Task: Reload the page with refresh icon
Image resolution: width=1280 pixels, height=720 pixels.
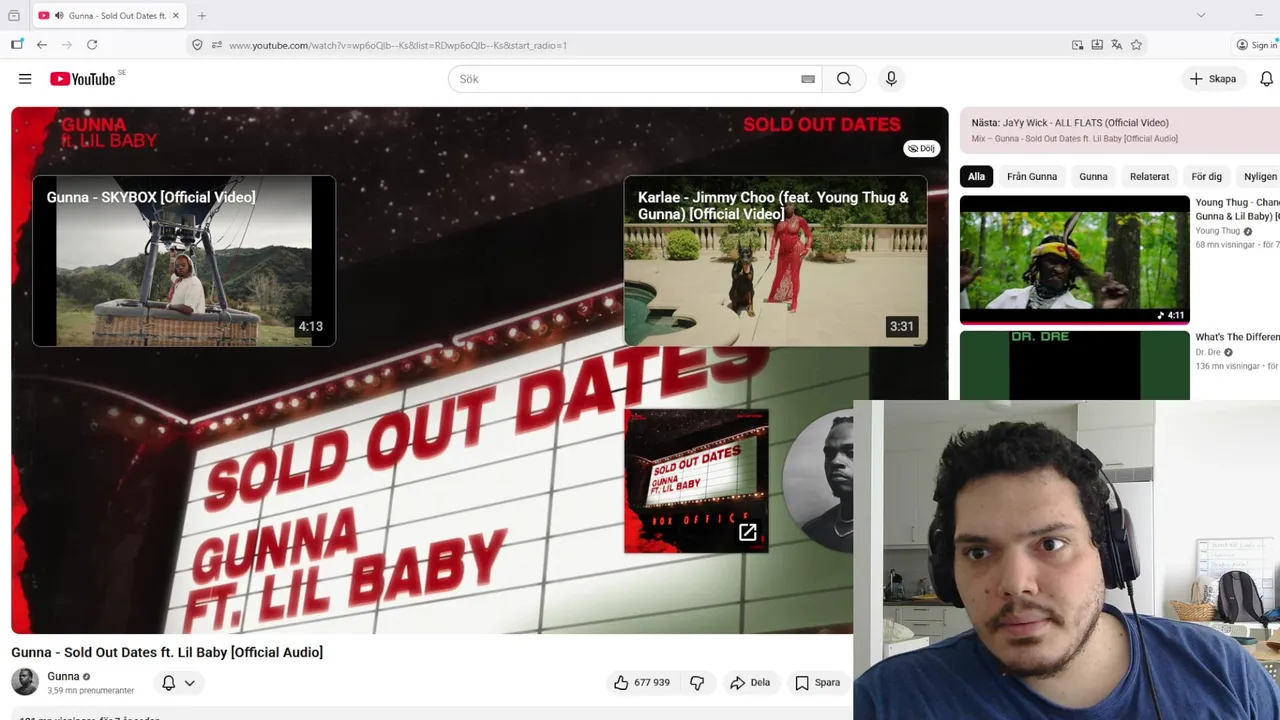Action: [x=92, y=45]
